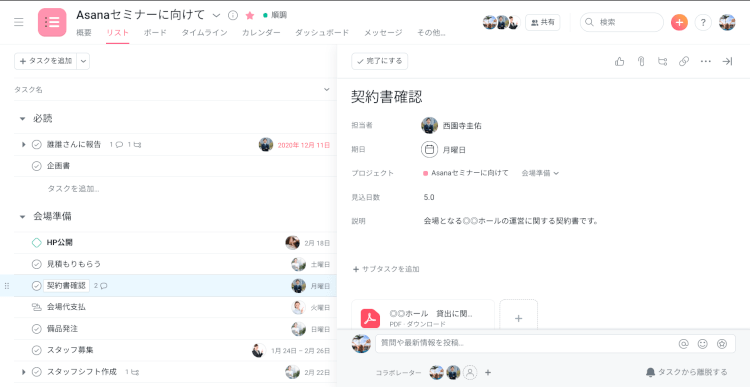Click the comment bubble on 契約書確認 row

coord(103,286)
